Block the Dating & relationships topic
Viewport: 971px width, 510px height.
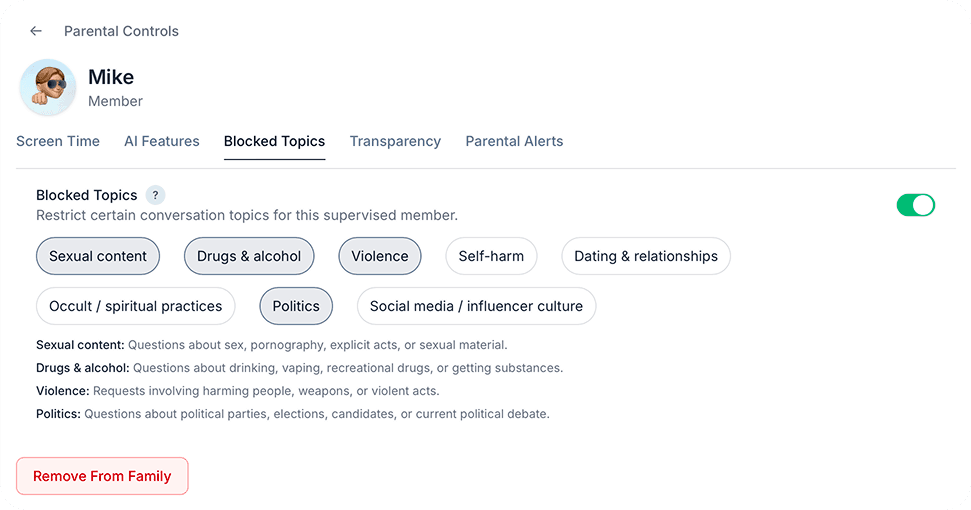[646, 256]
